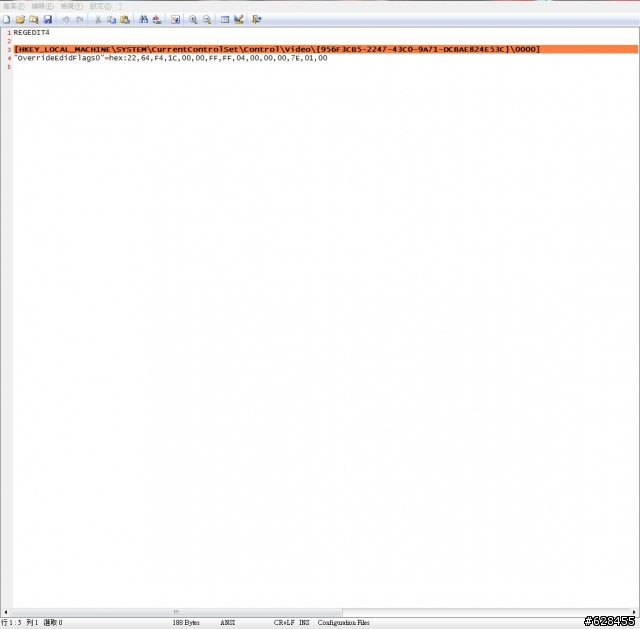Image resolution: width=640 pixels, height=629 pixels.
Task: Open the syntax scheme selection icon
Action: [x=225, y=19]
